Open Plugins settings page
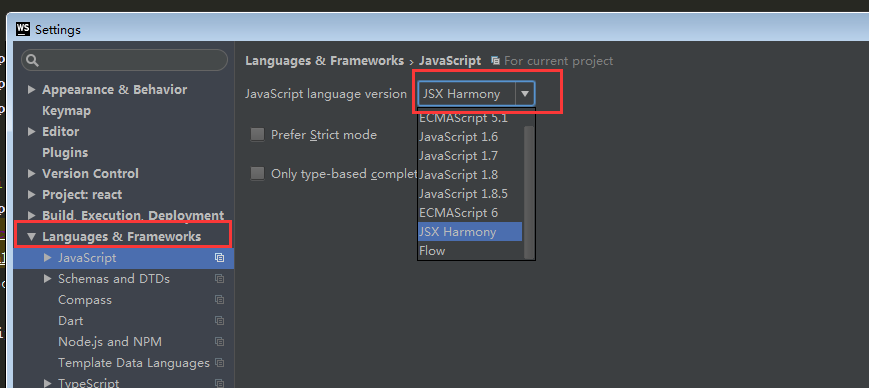 pyautogui.click(x=65, y=152)
